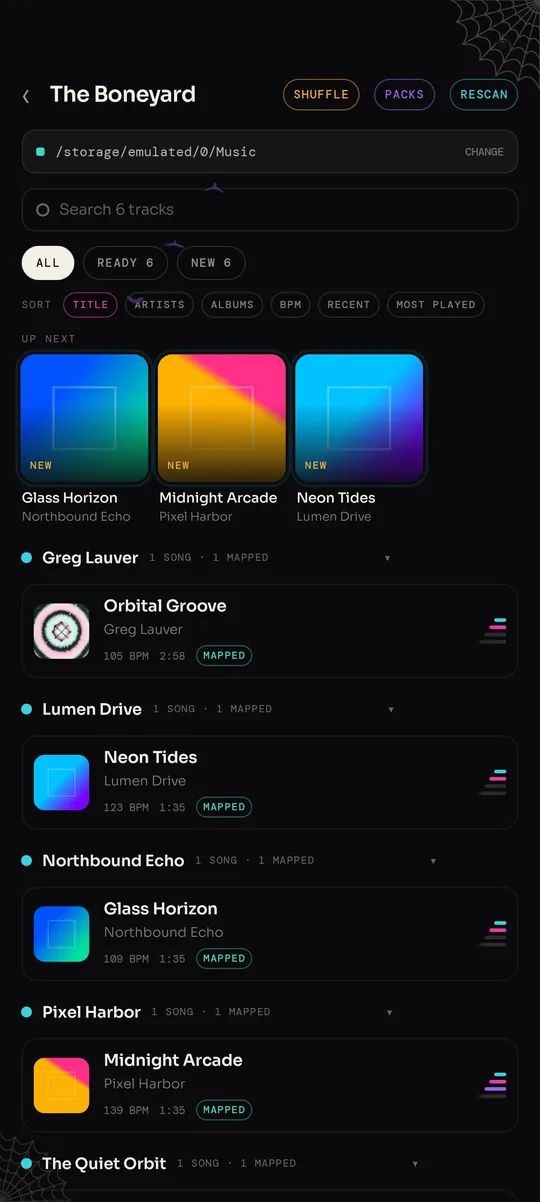Click the SHUFFLE button

click(321, 95)
